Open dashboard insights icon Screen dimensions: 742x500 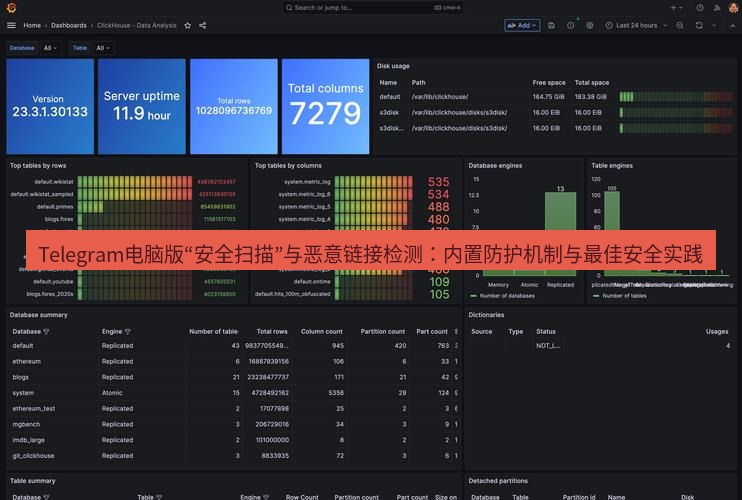[x=571, y=26]
